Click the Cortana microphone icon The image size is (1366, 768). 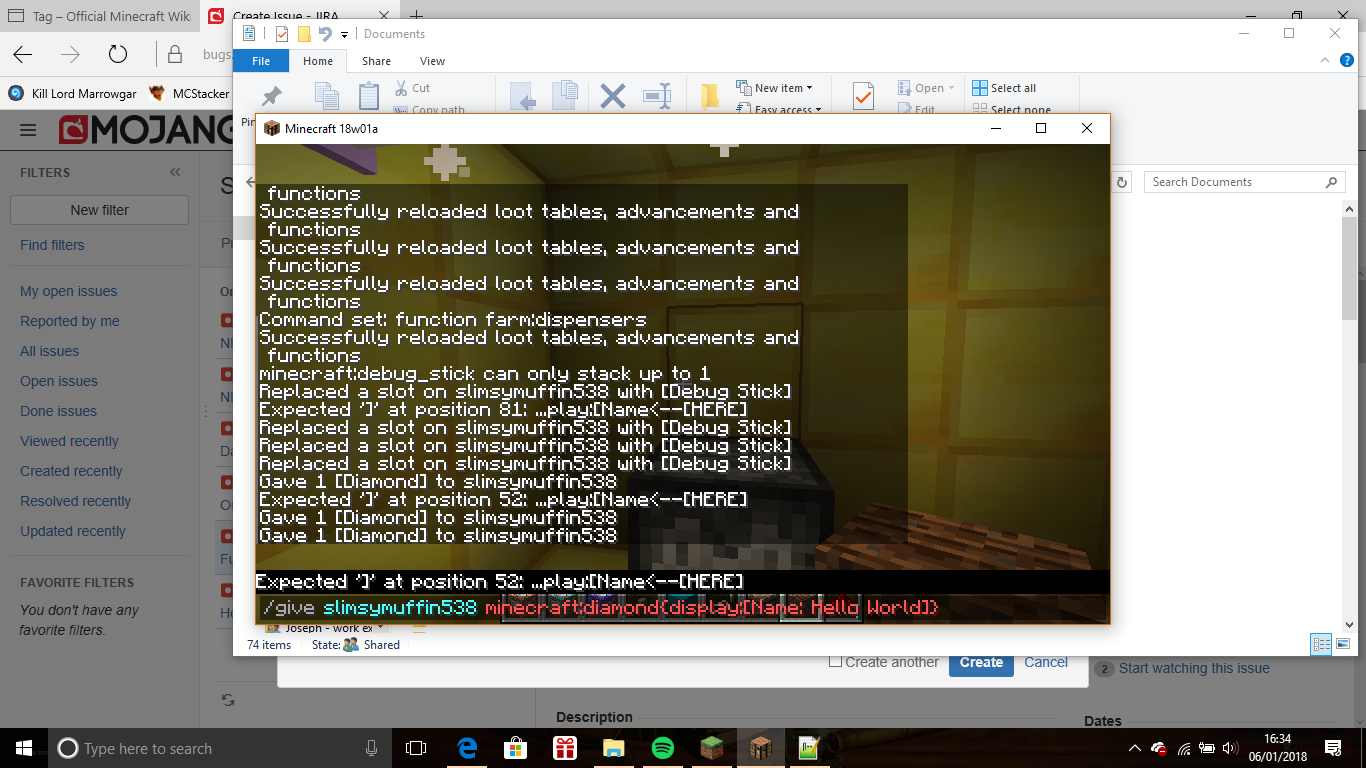[x=372, y=748]
